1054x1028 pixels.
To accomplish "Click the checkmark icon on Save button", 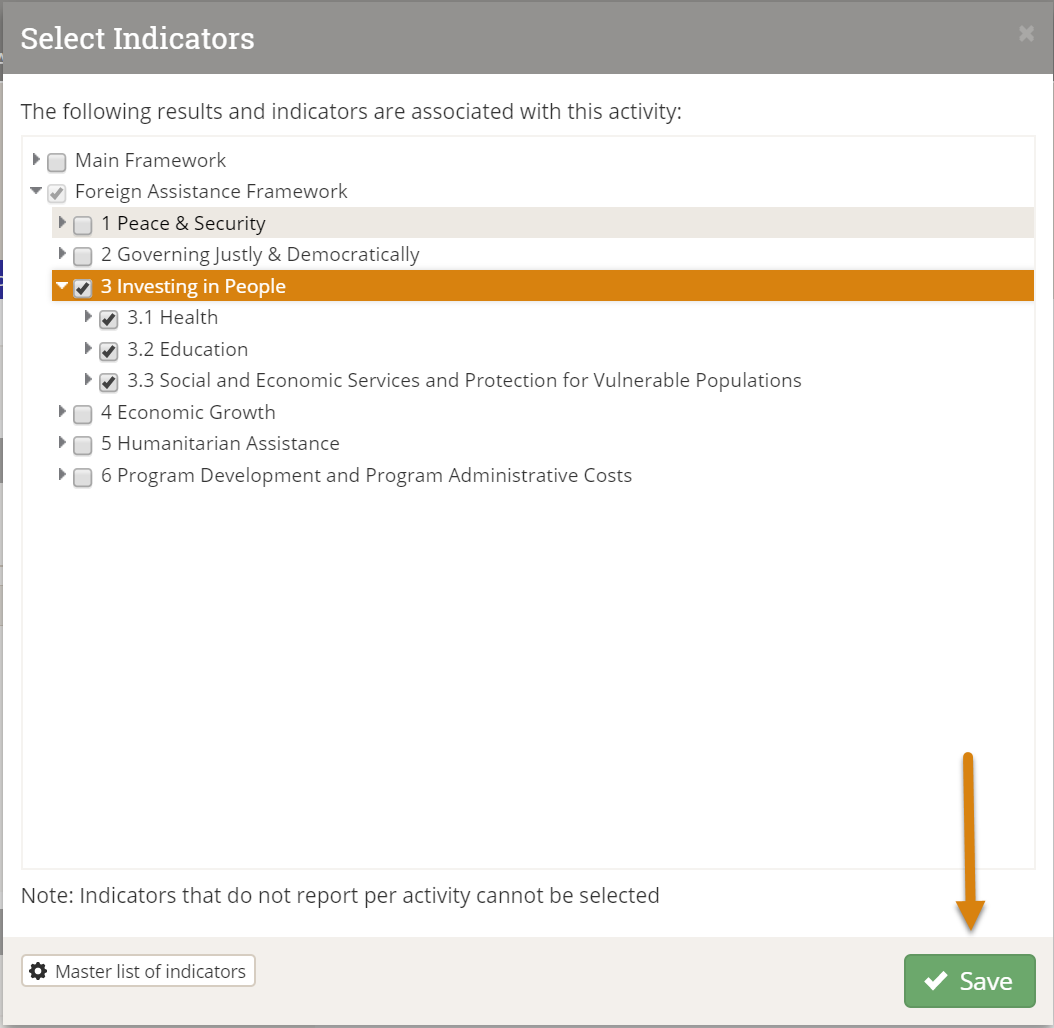I will 936,981.
